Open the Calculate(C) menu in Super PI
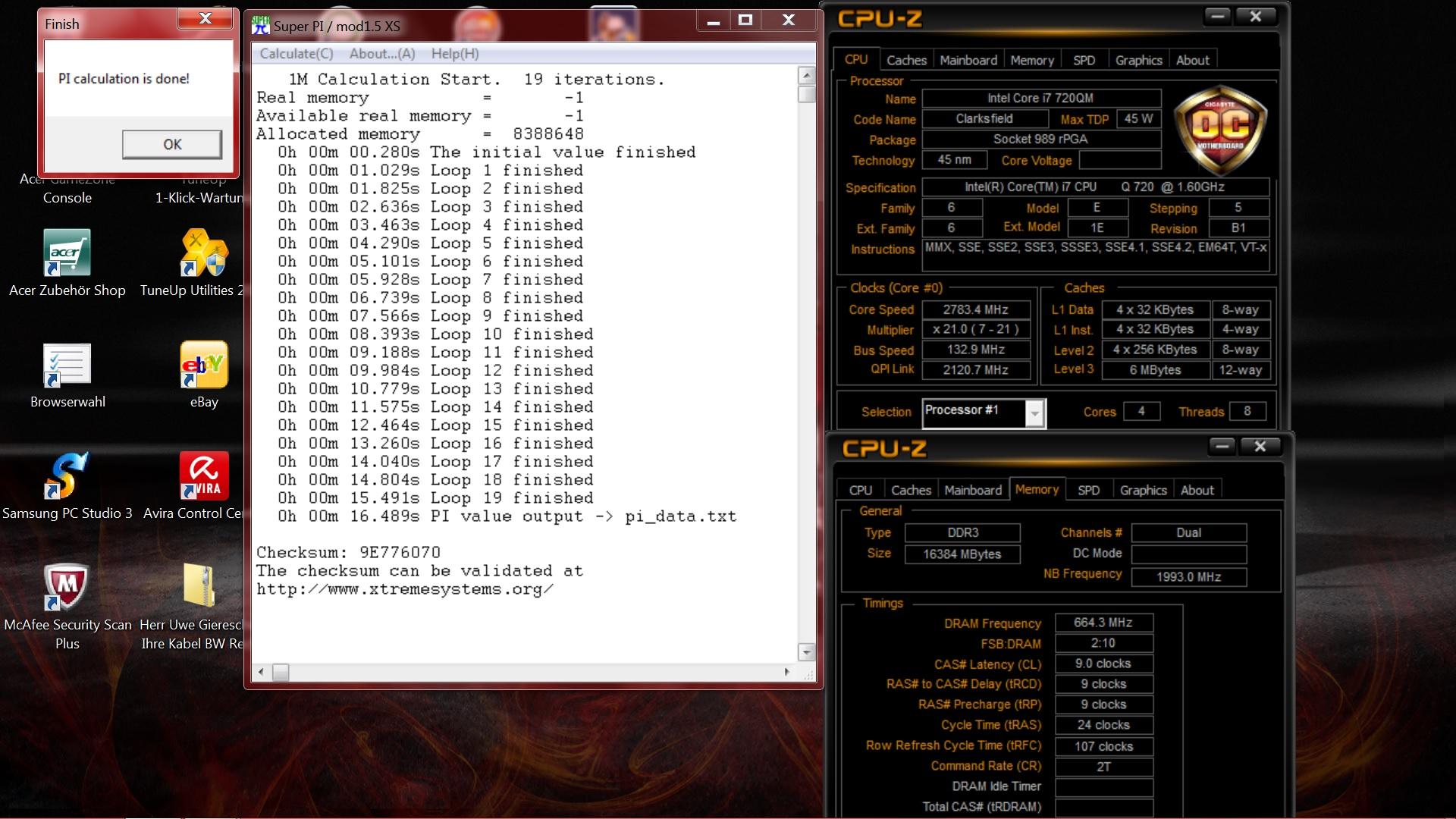Image resolution: width=1456 pixels, height=819 pixels. click(x=297, y=54)
